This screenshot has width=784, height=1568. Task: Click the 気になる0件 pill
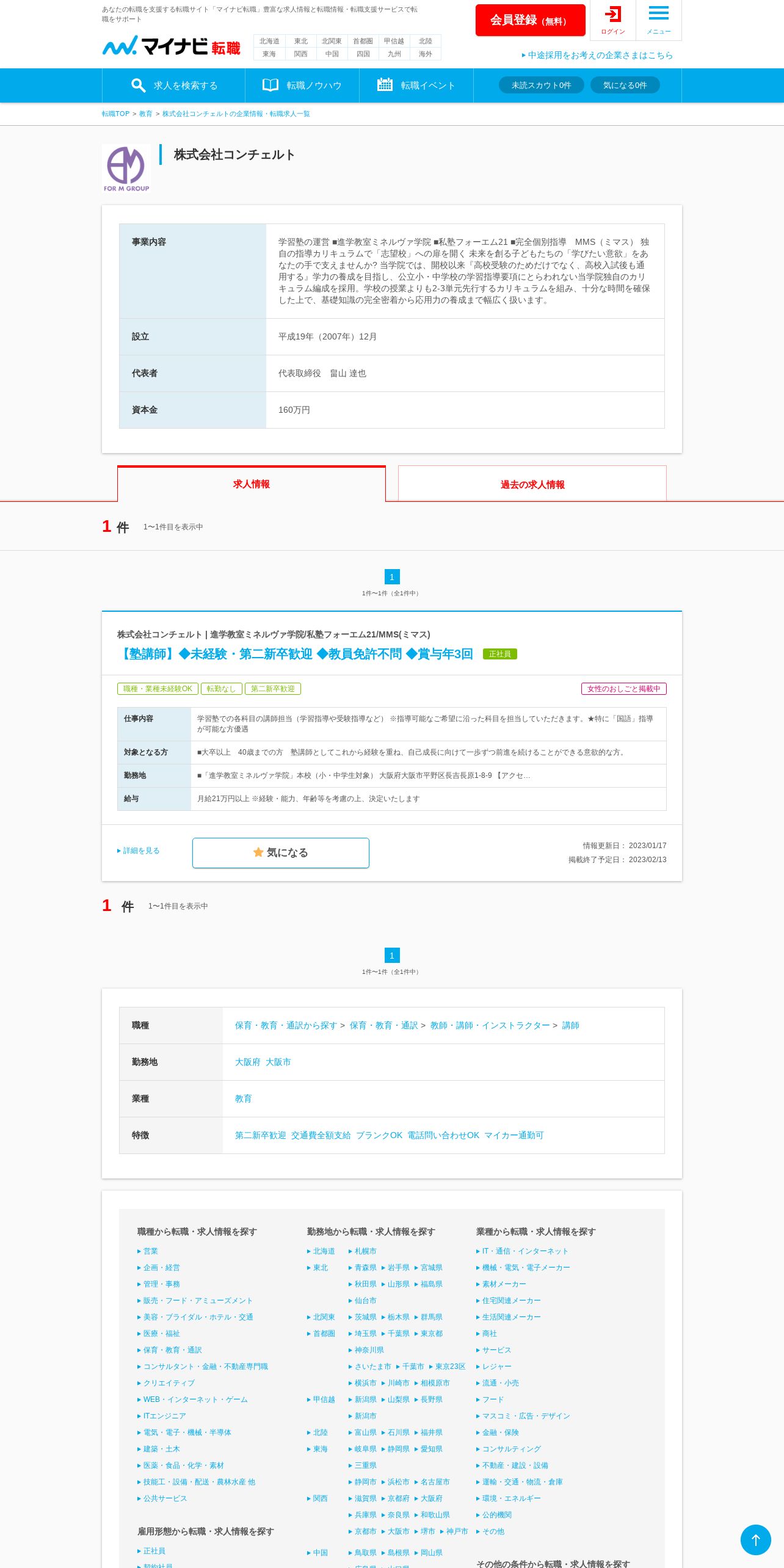click(x=625, y=85)
